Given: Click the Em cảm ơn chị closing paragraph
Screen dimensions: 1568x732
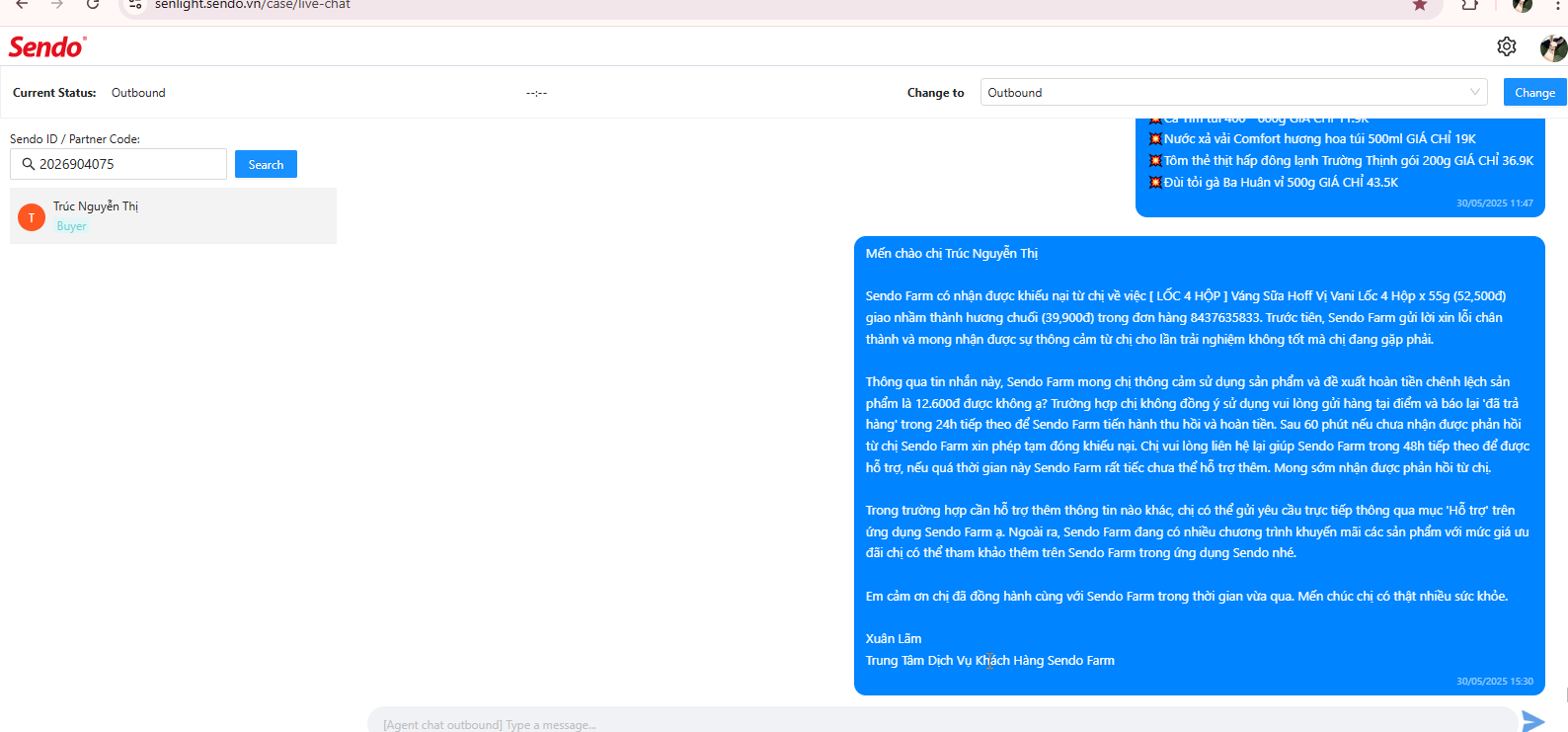Looking at the screenshot, I should (1187, 597).
